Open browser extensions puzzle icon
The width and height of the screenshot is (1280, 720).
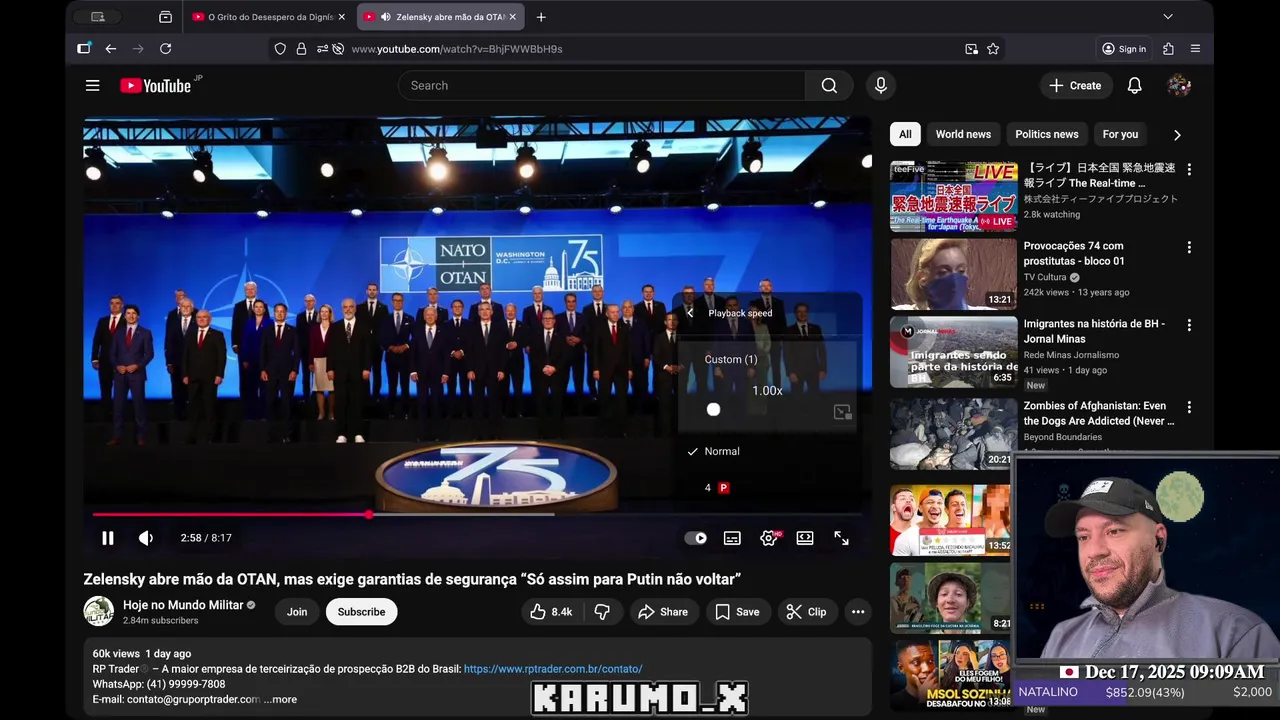[x=1168, y=48]
